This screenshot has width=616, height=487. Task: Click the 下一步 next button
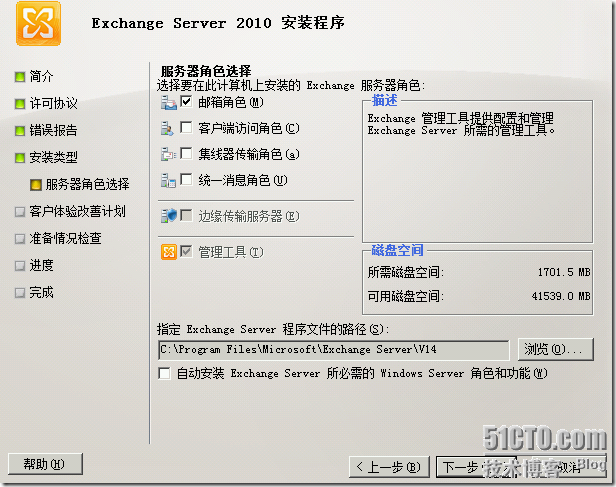click(476, 467)
